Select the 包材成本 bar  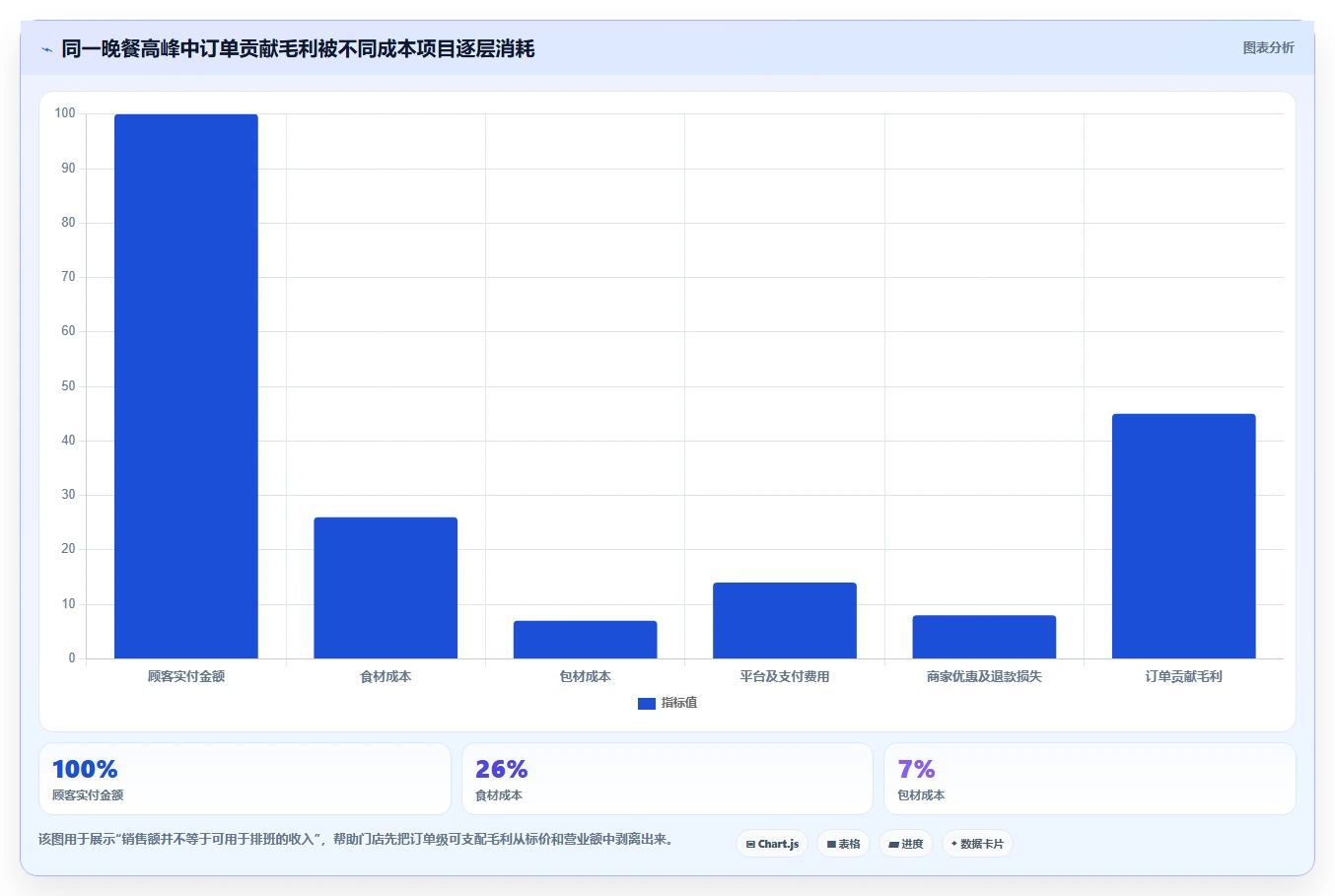coord(586,640)
